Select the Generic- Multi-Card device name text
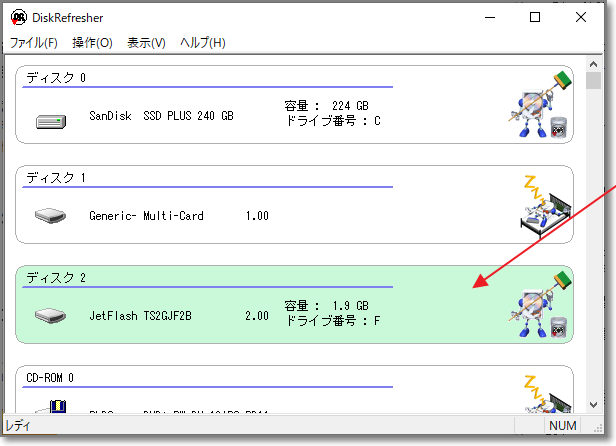 (x=148, y=215)
